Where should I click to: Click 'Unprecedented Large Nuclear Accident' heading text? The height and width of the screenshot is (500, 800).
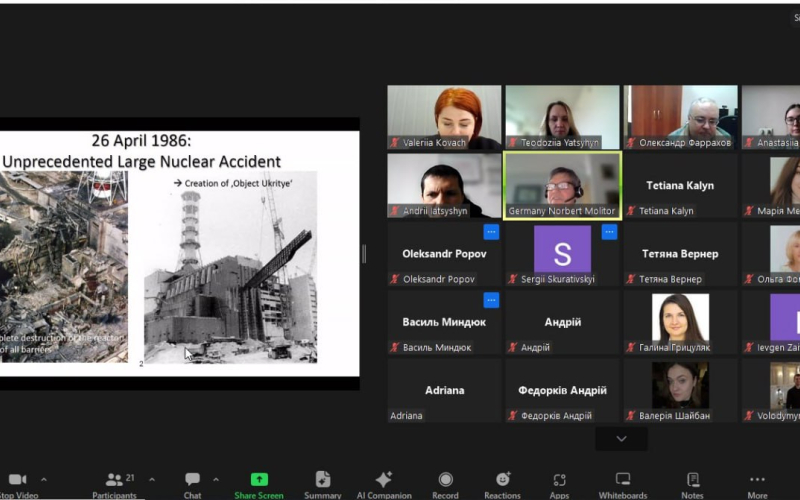tap(141, 162)
